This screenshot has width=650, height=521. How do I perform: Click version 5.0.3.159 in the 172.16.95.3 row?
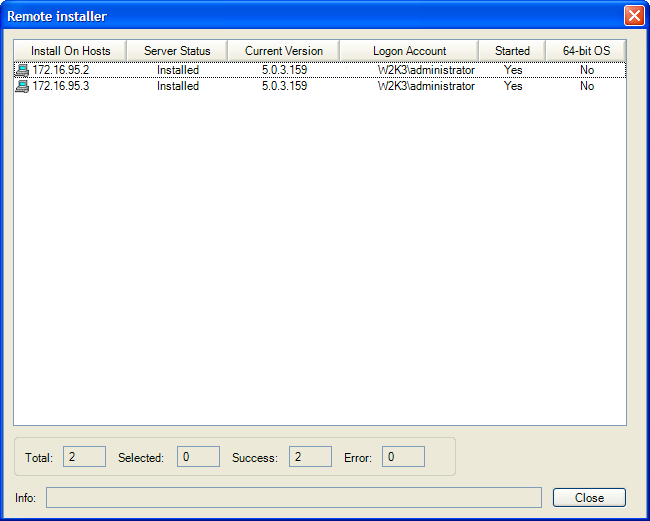[284, 86]
